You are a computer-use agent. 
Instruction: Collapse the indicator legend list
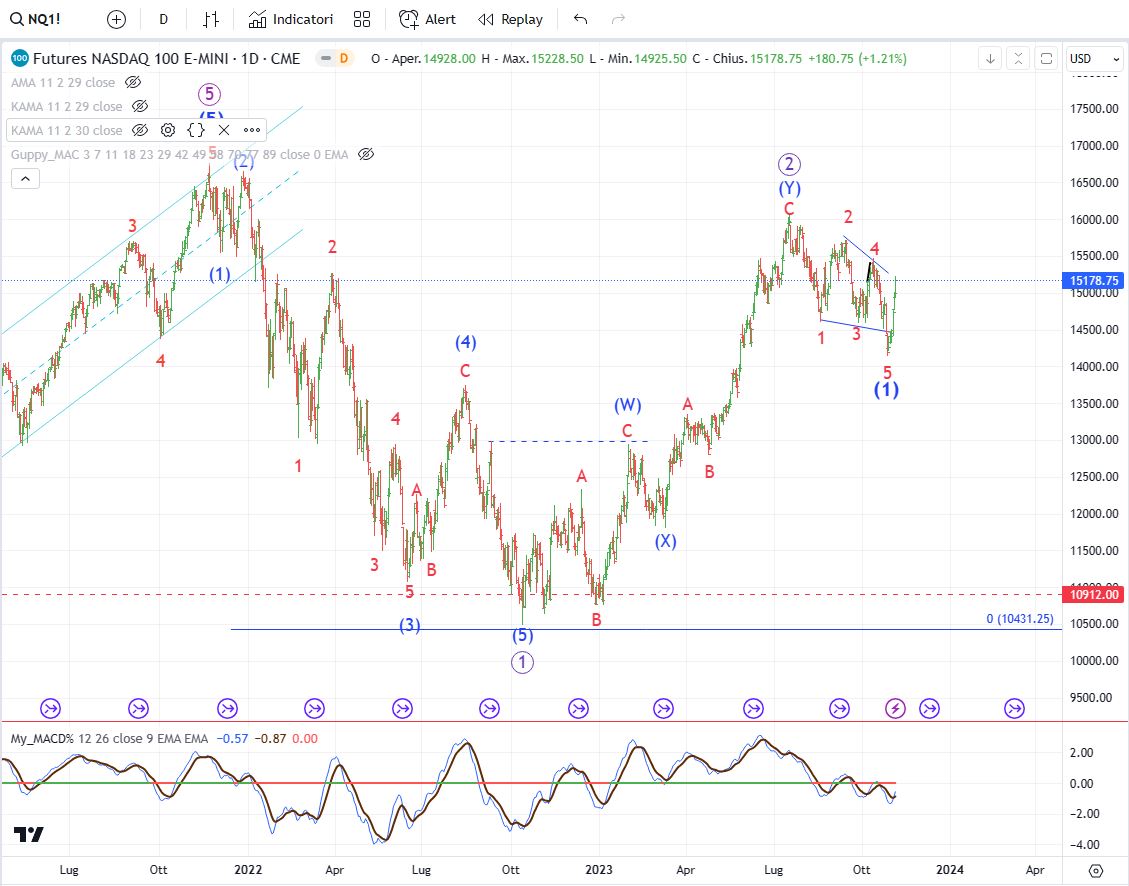click(x=26, y=179)
